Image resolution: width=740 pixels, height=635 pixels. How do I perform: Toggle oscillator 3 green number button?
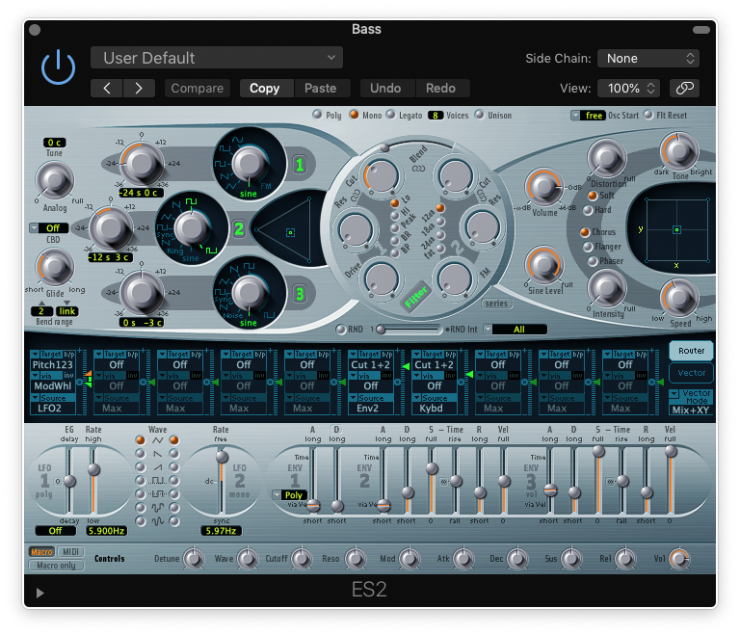298,293
